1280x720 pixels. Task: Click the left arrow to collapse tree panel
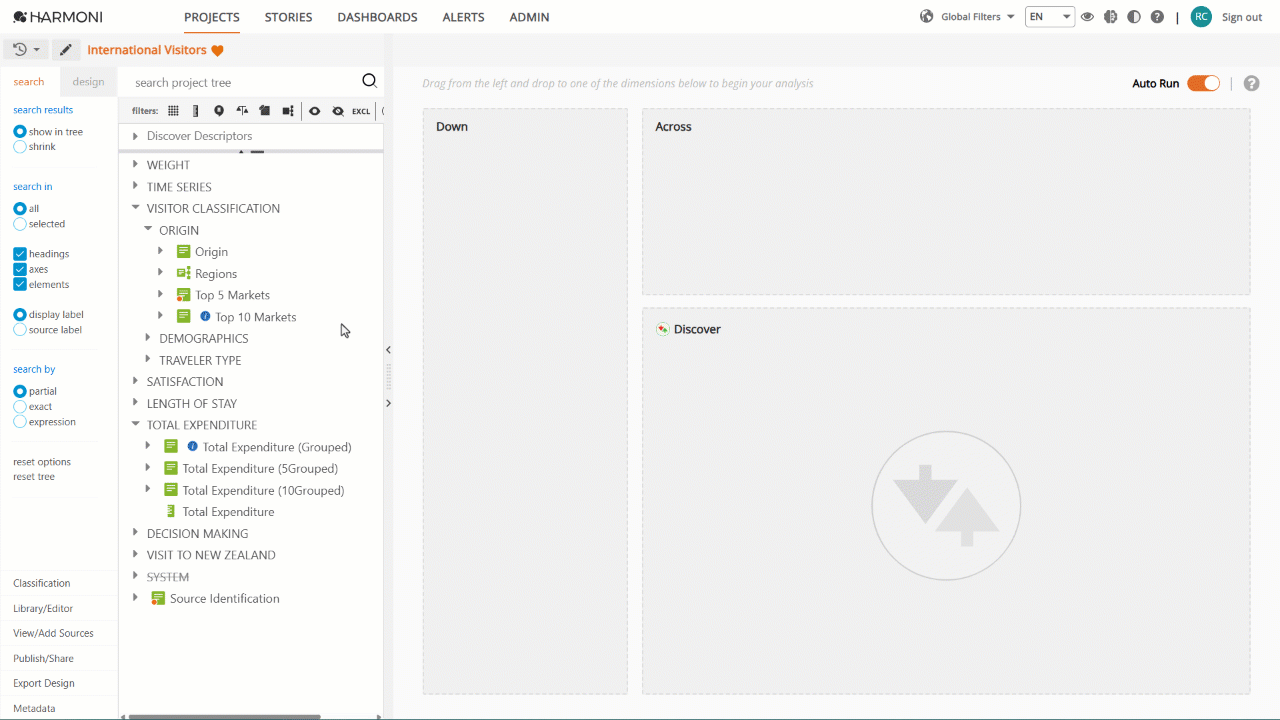[388, 350]
